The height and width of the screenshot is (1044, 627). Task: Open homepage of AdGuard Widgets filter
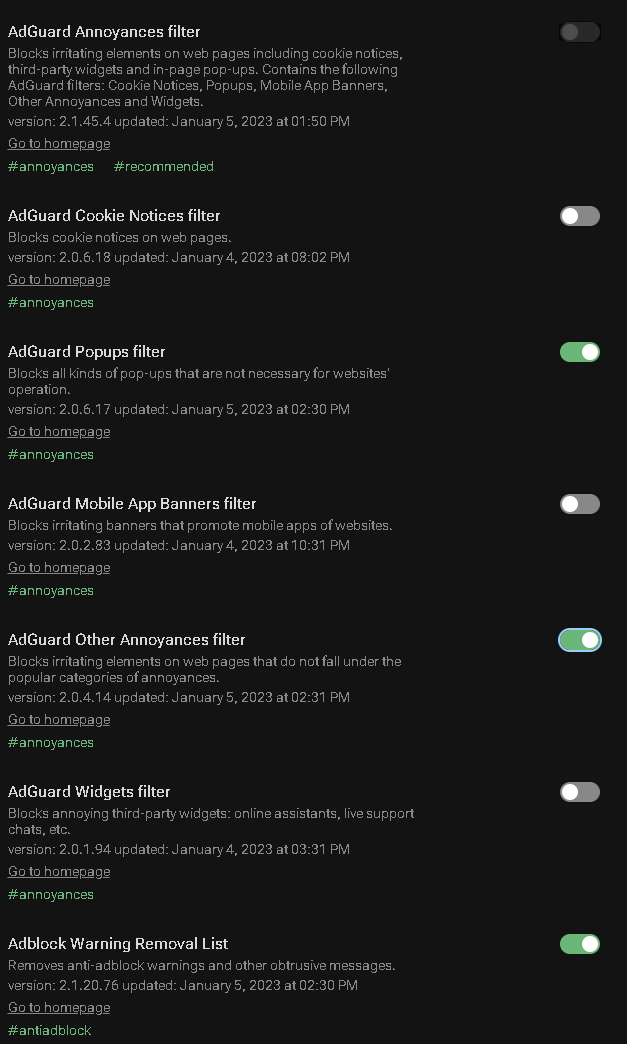point(58,871)
